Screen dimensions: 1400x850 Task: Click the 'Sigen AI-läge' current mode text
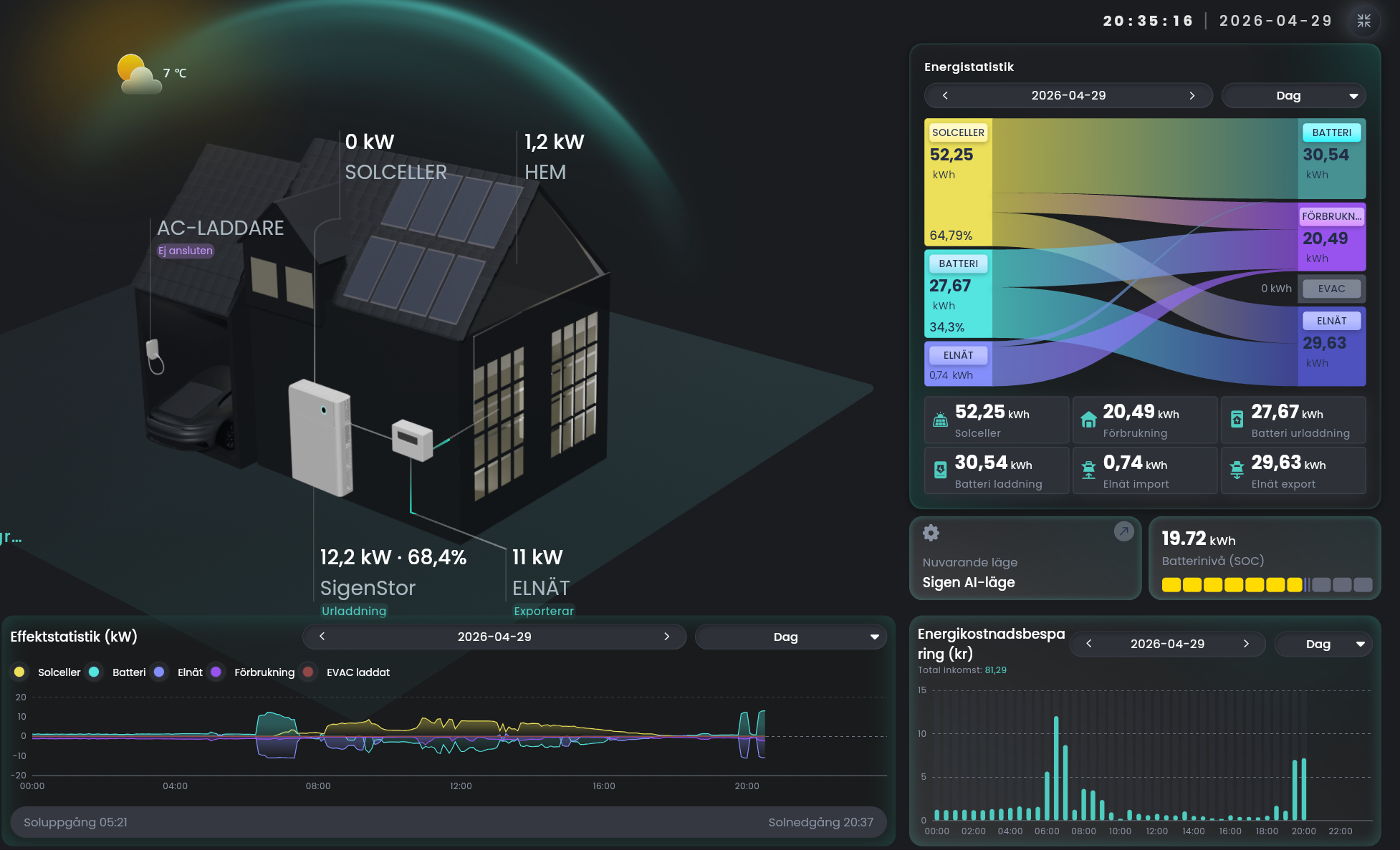(x=969, y=582)
